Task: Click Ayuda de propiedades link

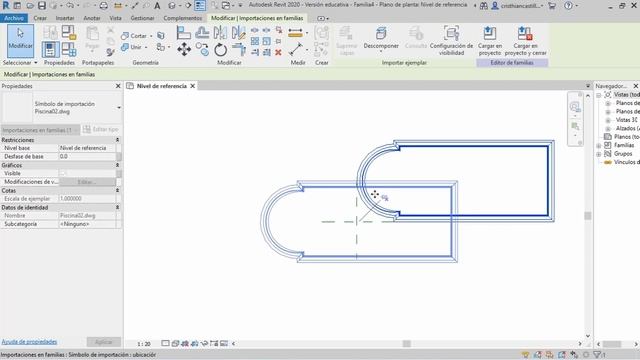Action: tap(29, 342)
